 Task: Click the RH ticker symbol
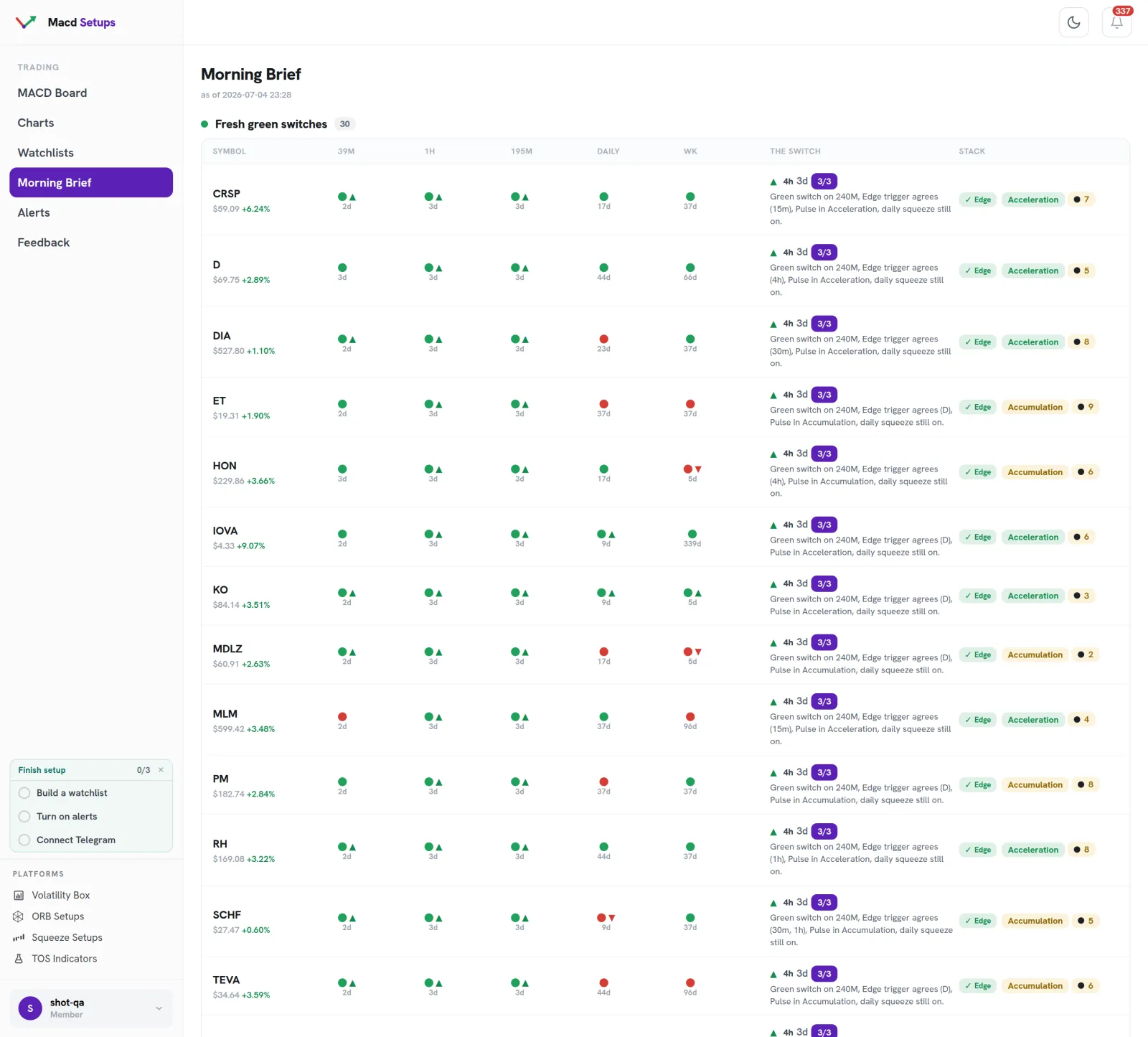point(220,844)
